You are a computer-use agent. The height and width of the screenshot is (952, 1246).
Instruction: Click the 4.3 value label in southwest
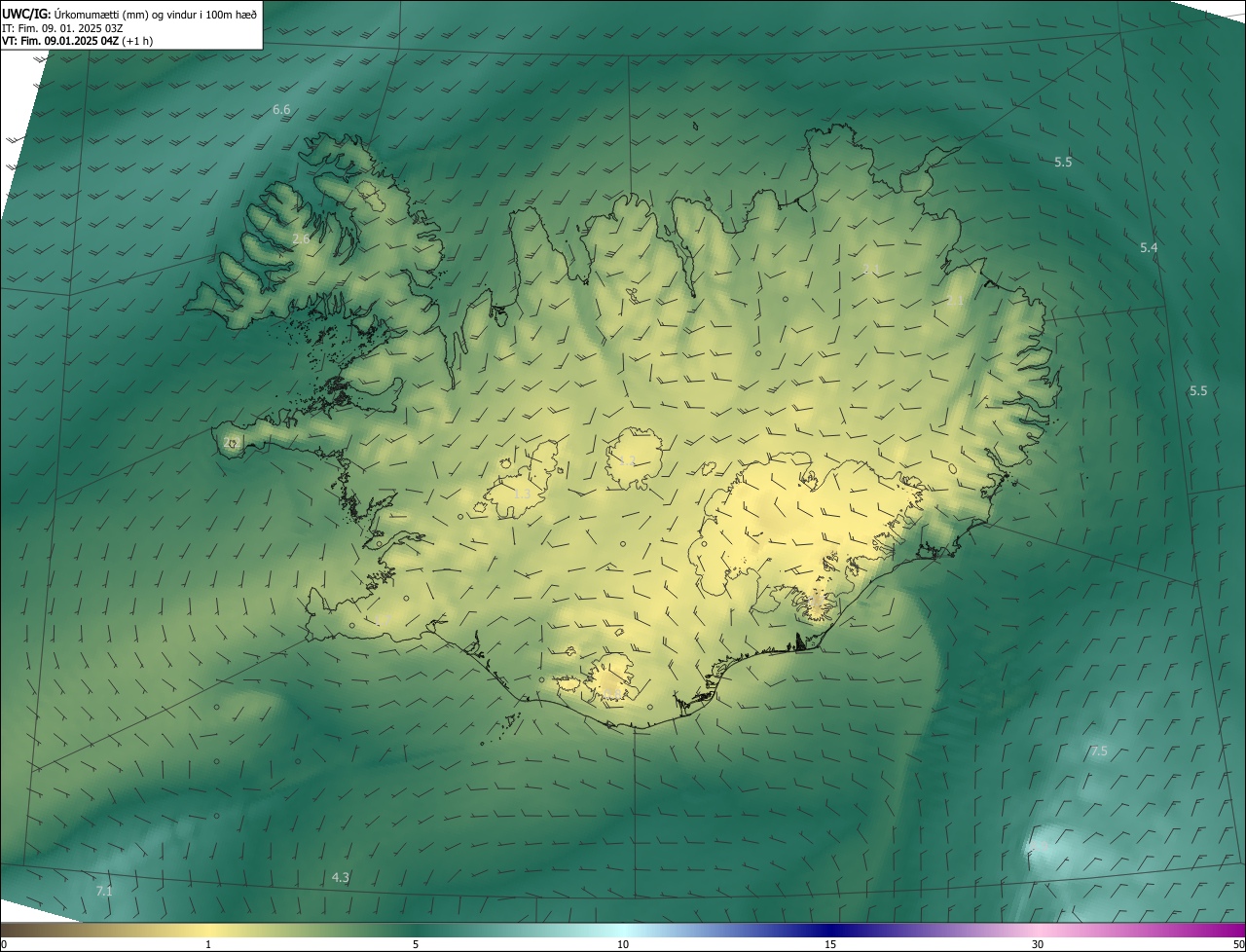(340, 877)
